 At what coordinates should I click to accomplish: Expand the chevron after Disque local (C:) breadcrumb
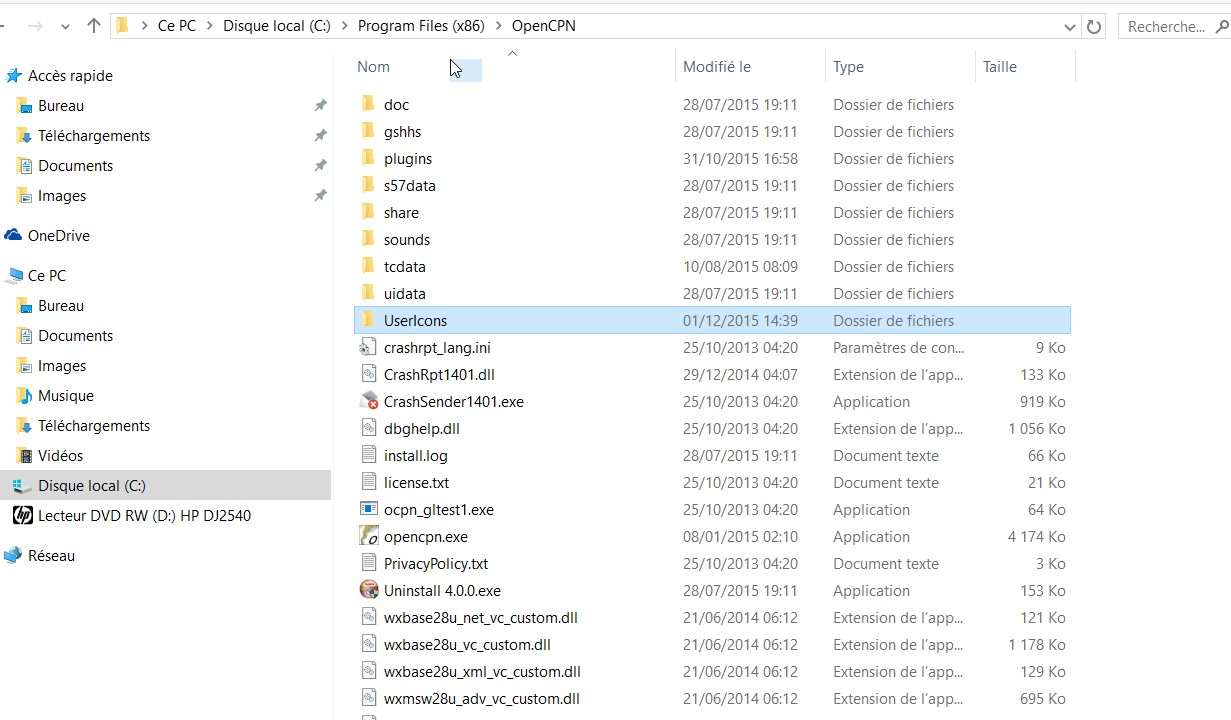pyautogui.click(x=344, y=26)
